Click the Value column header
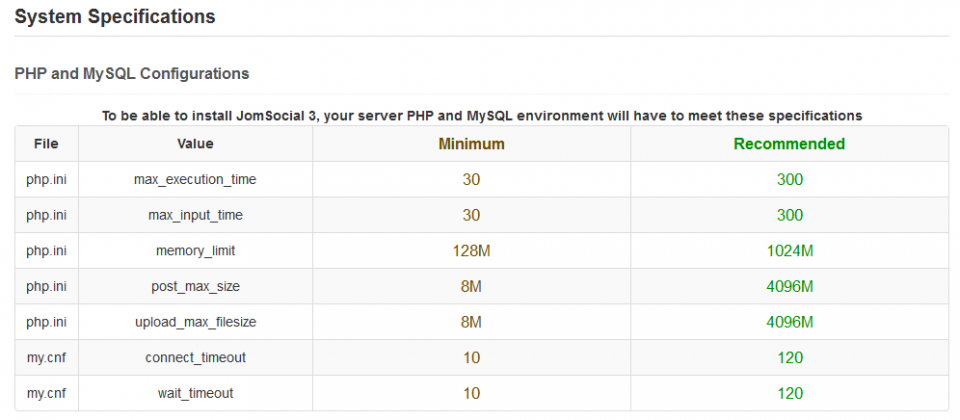 pyautogui.click(x=195, y=144)
